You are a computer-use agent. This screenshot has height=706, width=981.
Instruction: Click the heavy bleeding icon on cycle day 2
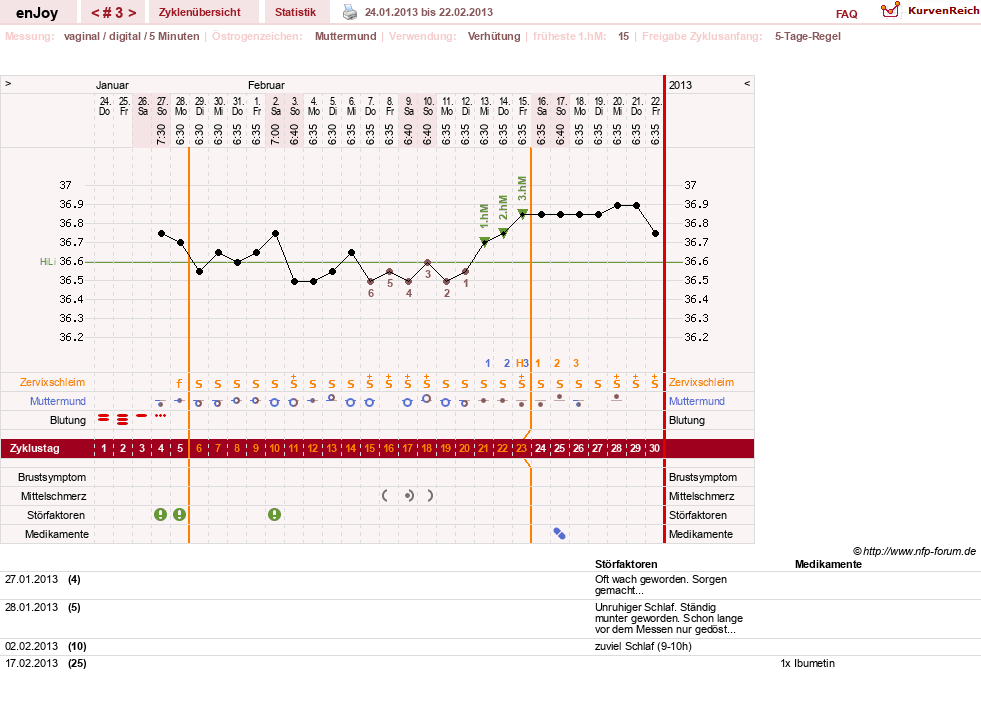pyautogui.click(x=123, y=419)
